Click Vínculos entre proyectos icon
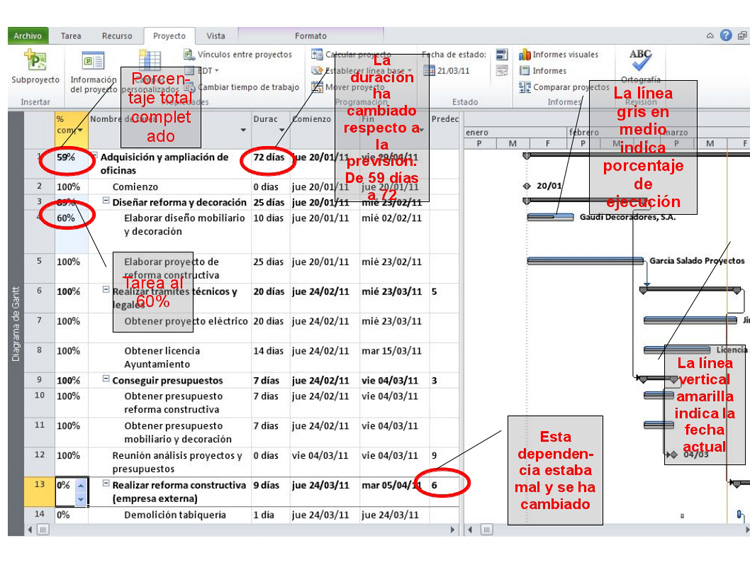Screen dimensions: 750x563 coord(190,55)
